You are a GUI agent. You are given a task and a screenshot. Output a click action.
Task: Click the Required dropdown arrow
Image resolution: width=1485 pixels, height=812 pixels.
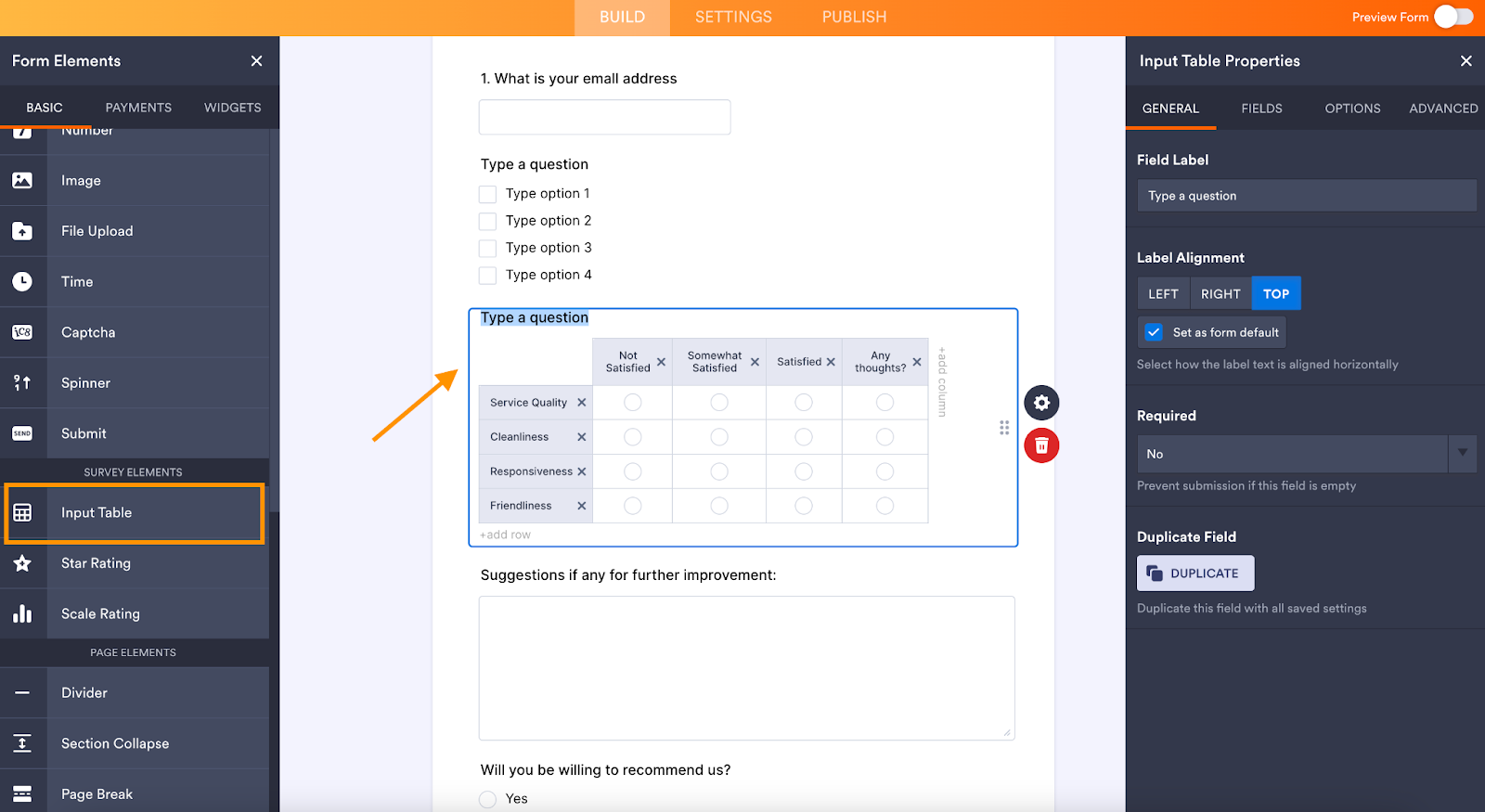point(1463,453)
